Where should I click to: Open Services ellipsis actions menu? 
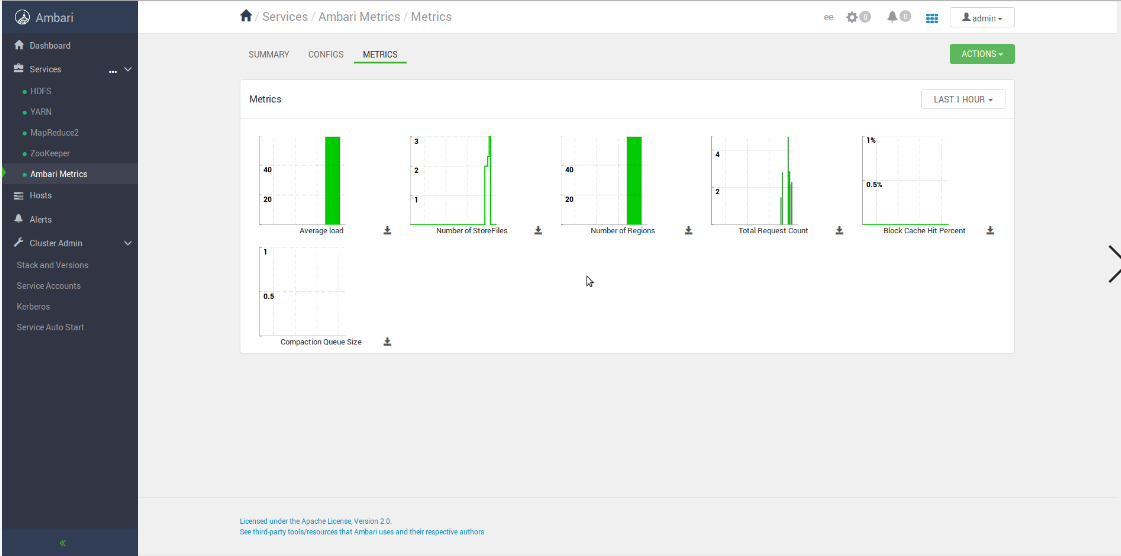tap(112, 71)
